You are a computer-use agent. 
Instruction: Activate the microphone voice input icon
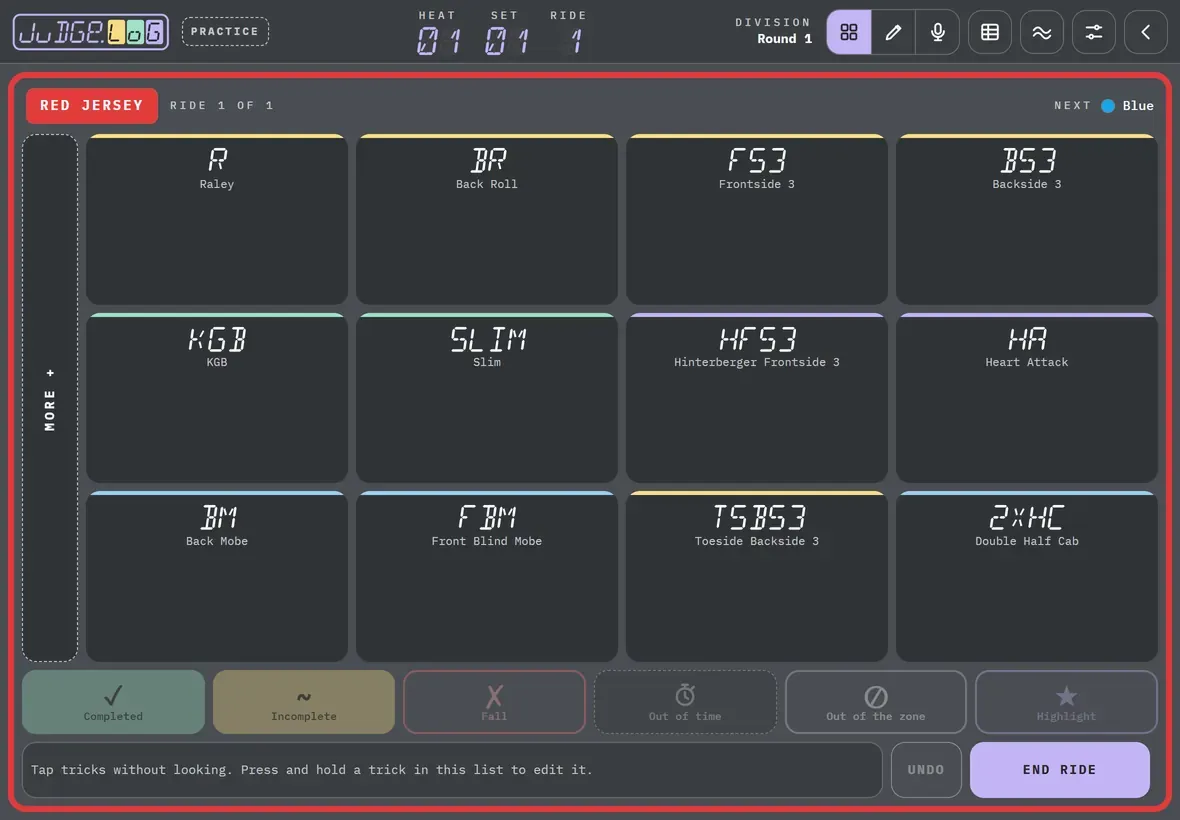click(x=938, y=32)
